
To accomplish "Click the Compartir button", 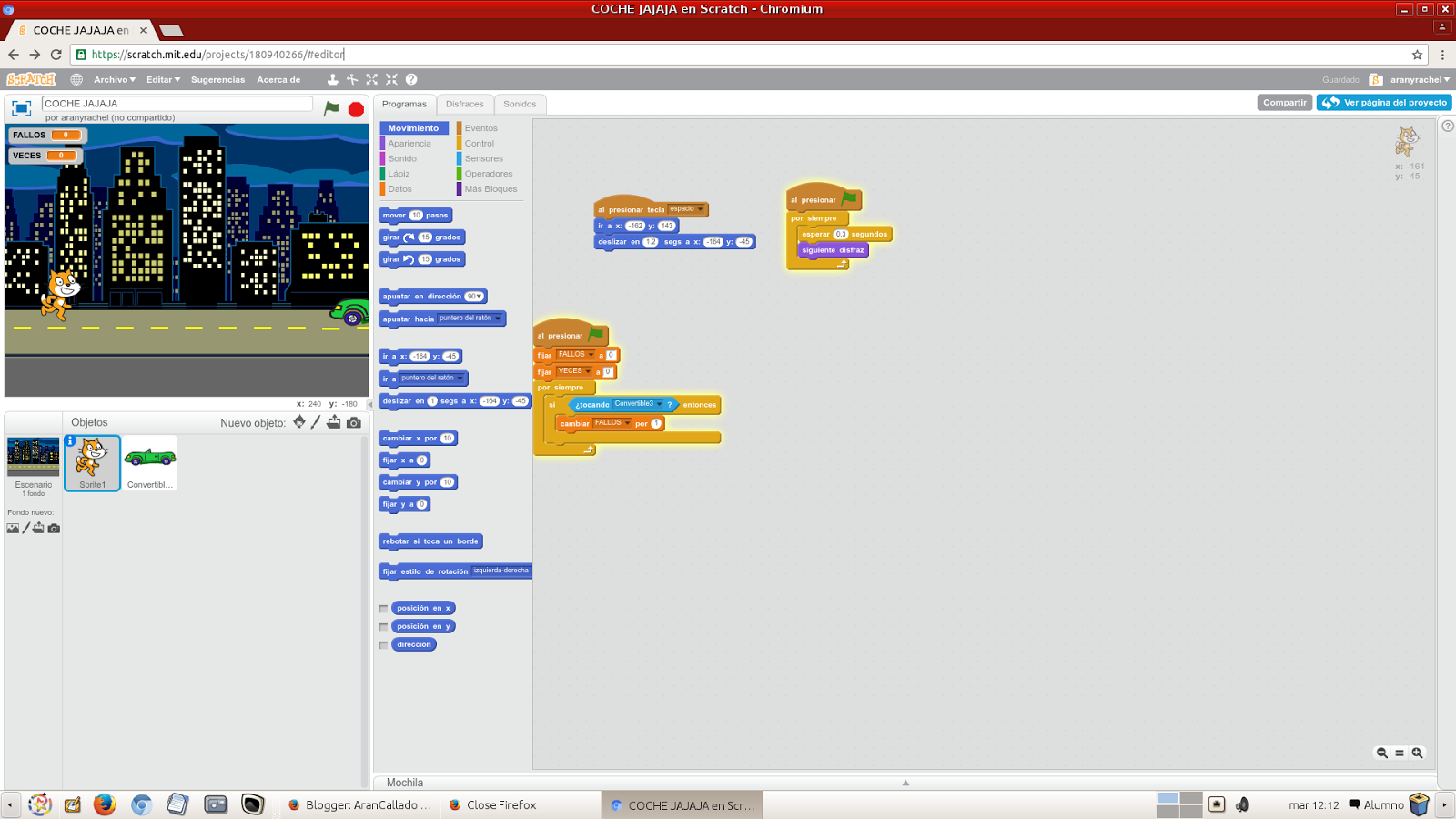I will click(1283, 102).
